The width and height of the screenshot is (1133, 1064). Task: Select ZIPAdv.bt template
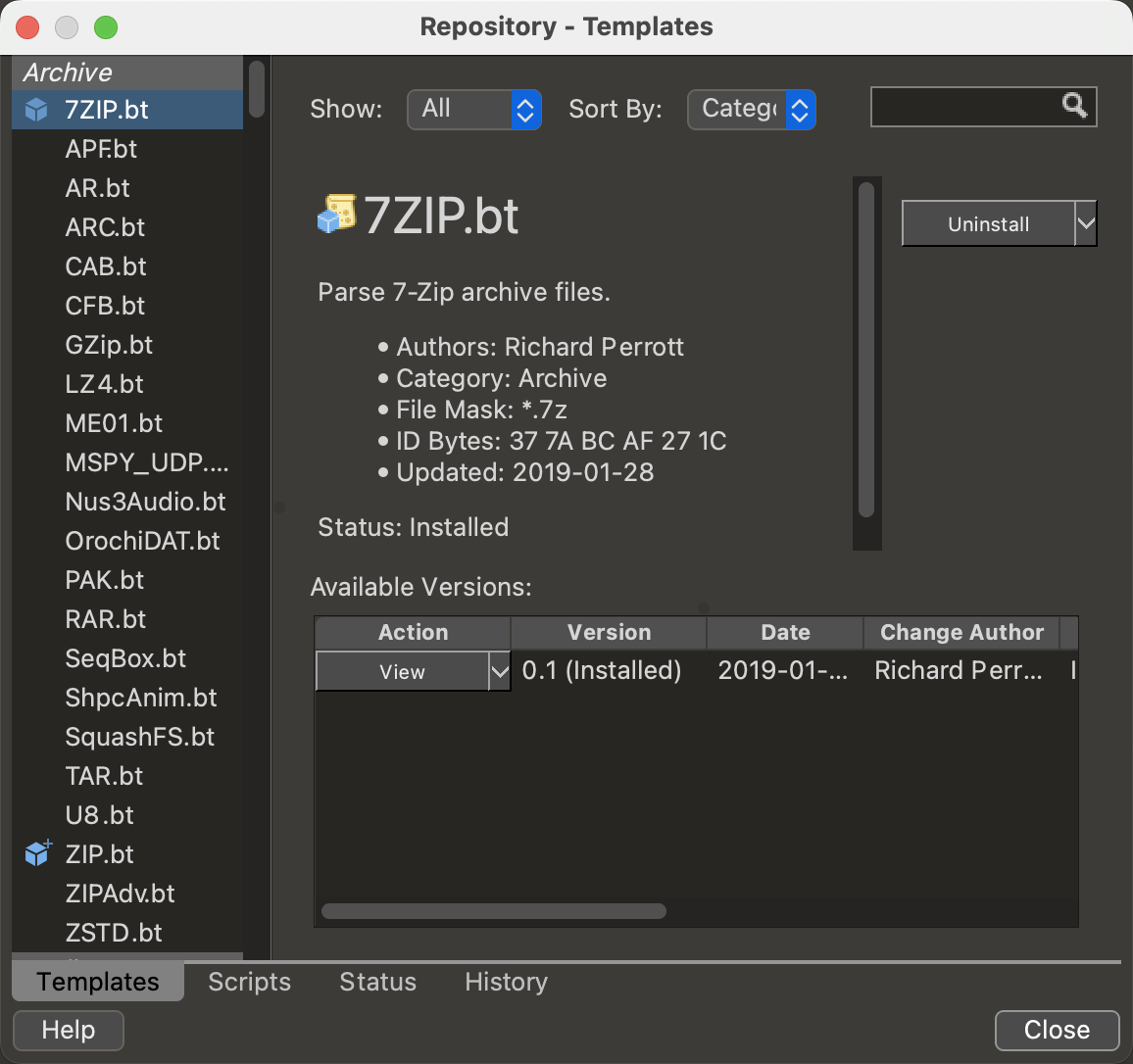127,893
